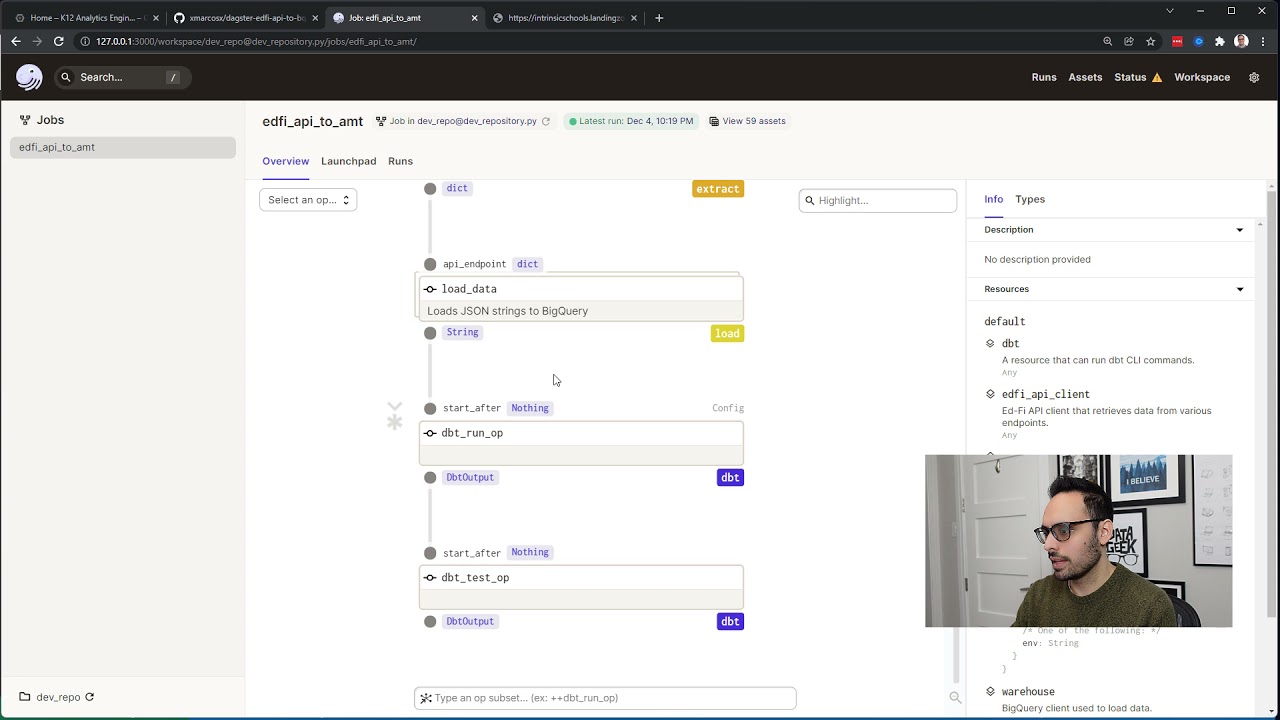
Task: Click the Status warning triangle icon
Action: coord(1157,77)
